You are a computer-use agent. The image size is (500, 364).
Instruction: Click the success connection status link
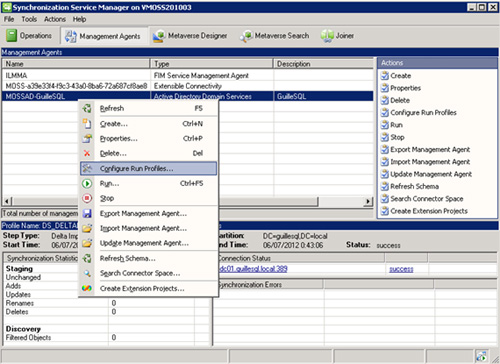401,269
